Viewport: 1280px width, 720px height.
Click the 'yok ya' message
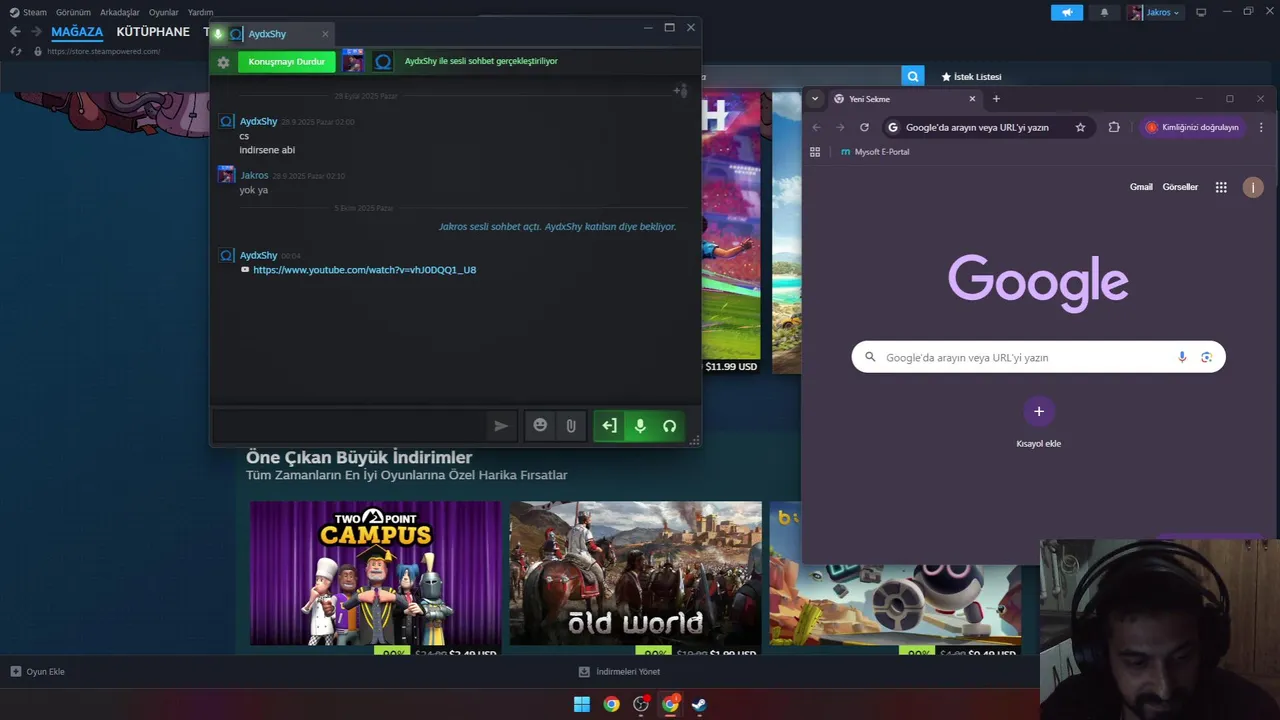(x=254, y=190)
